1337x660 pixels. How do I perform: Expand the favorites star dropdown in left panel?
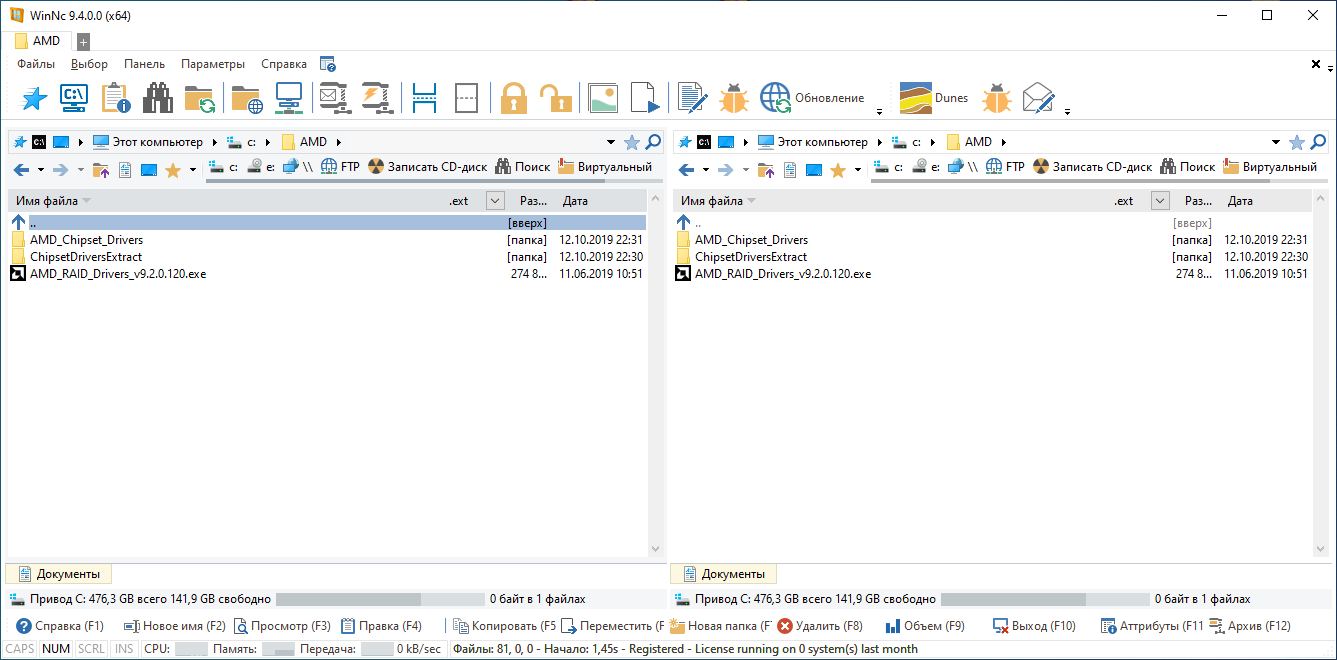pos(192,170)
